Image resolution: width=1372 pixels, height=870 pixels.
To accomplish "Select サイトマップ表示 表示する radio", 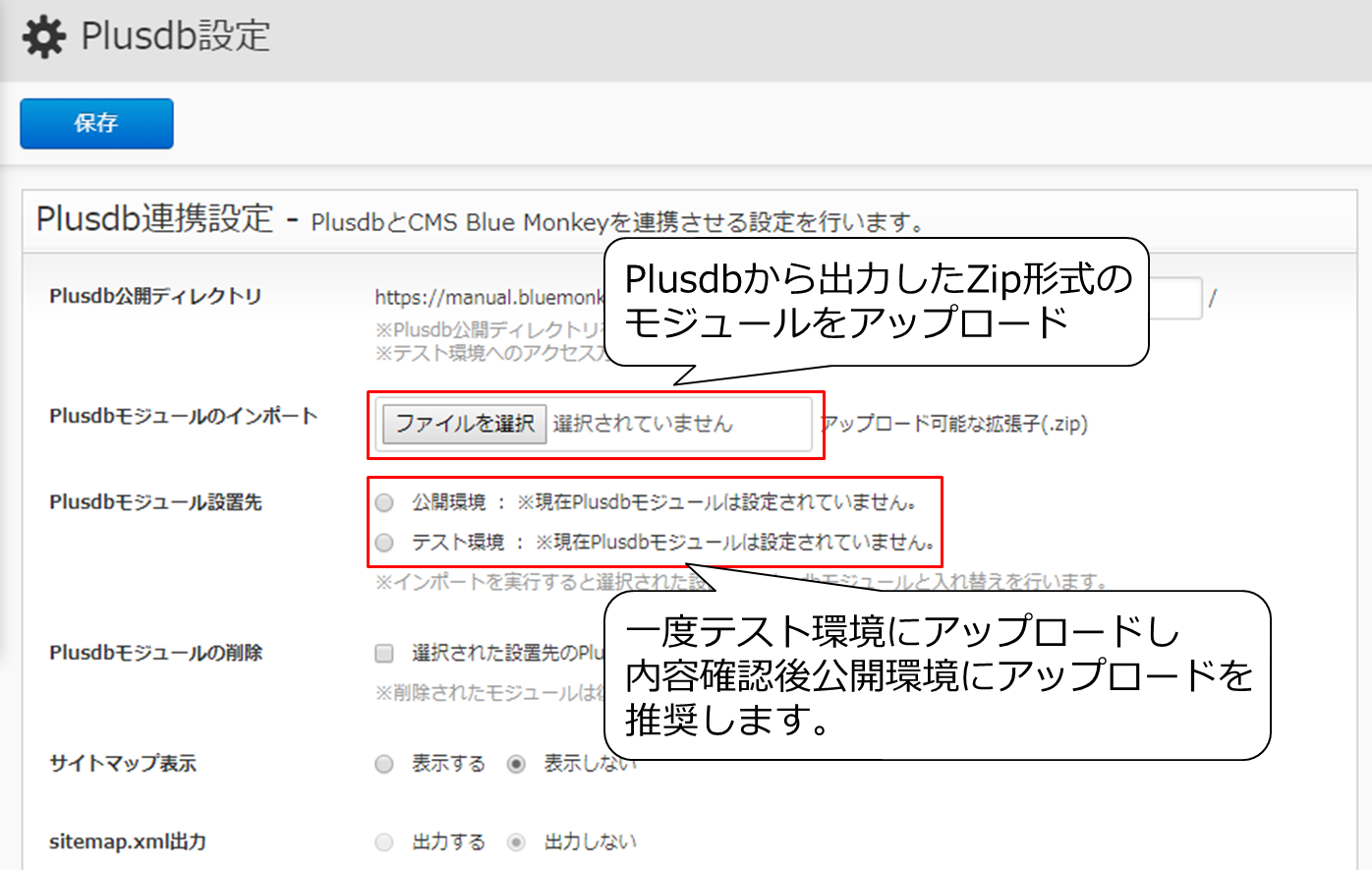I will [384, 764].
